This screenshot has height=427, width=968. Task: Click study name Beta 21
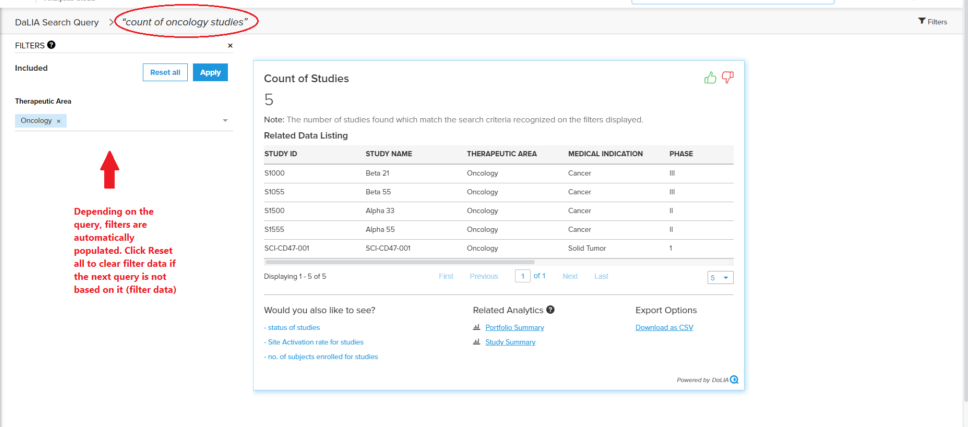click(377, 173)
